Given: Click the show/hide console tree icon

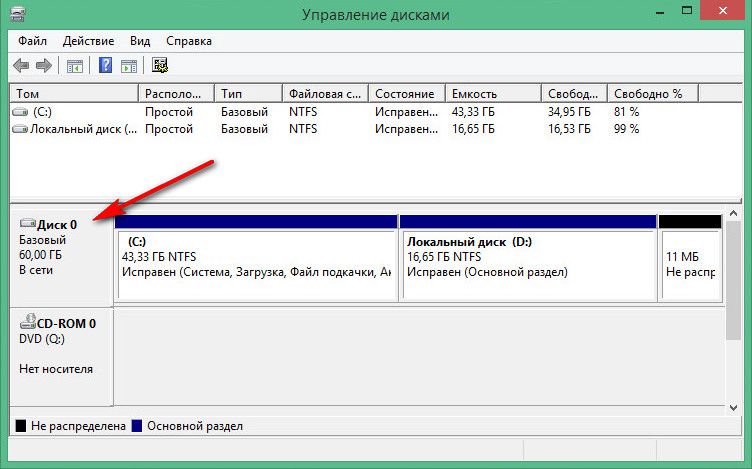Looking at the screenshot, I should click(x=74, y=66).
